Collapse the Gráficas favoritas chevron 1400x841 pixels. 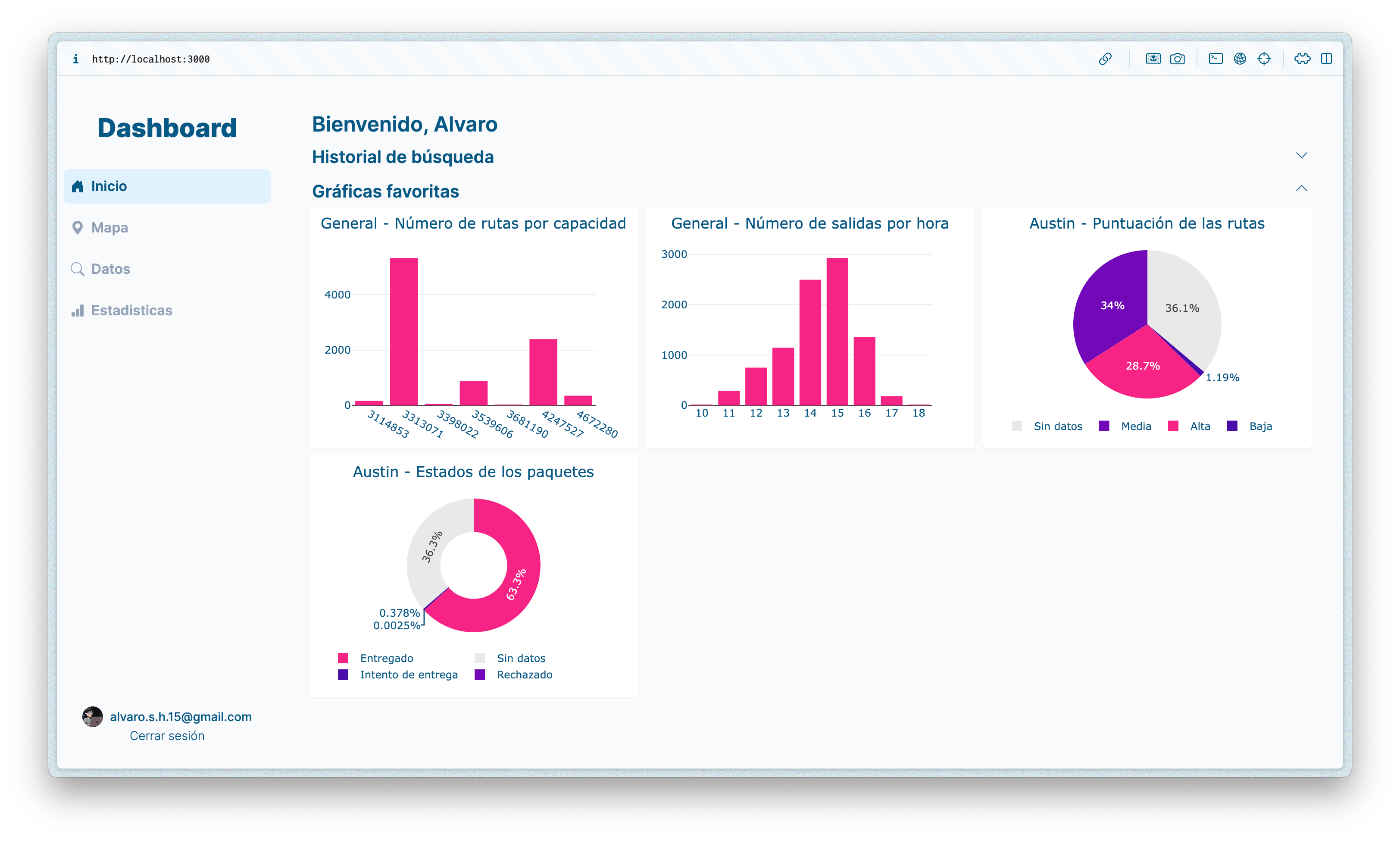(1301, 188)
